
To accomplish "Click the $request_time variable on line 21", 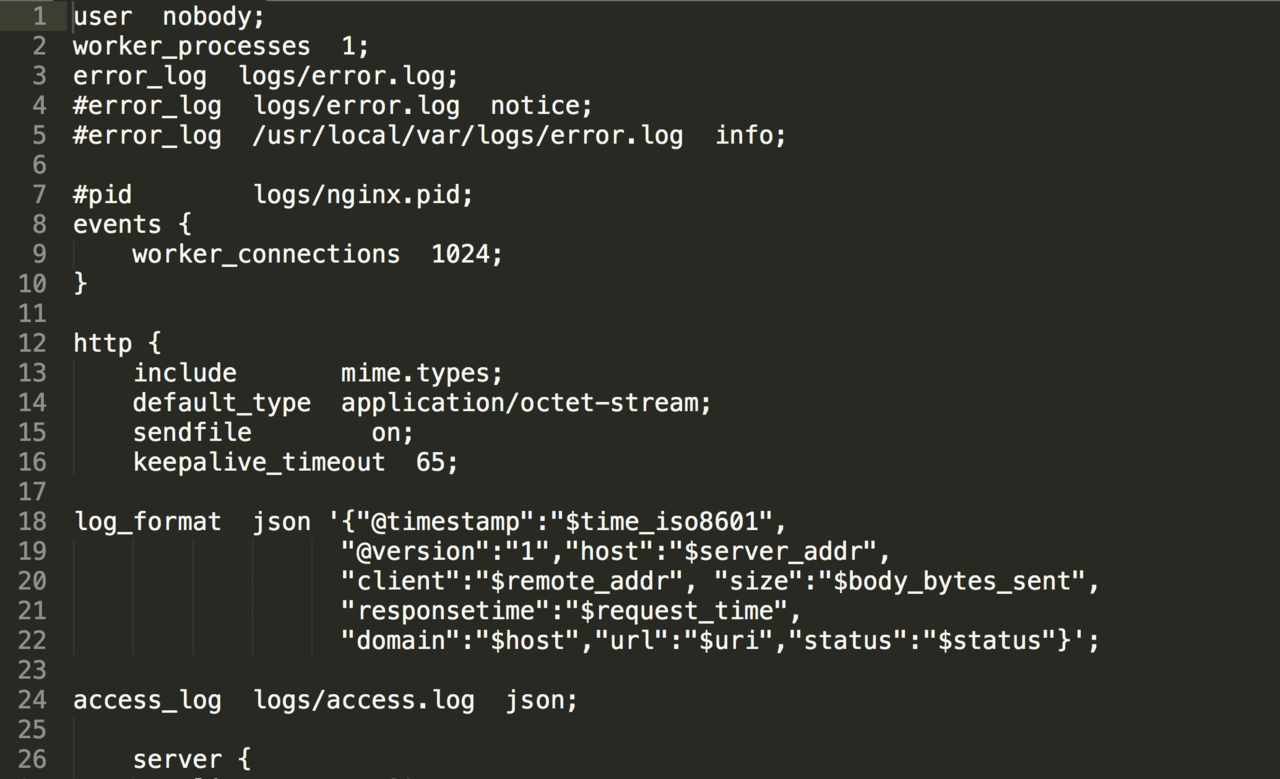I will click(677, 611).
